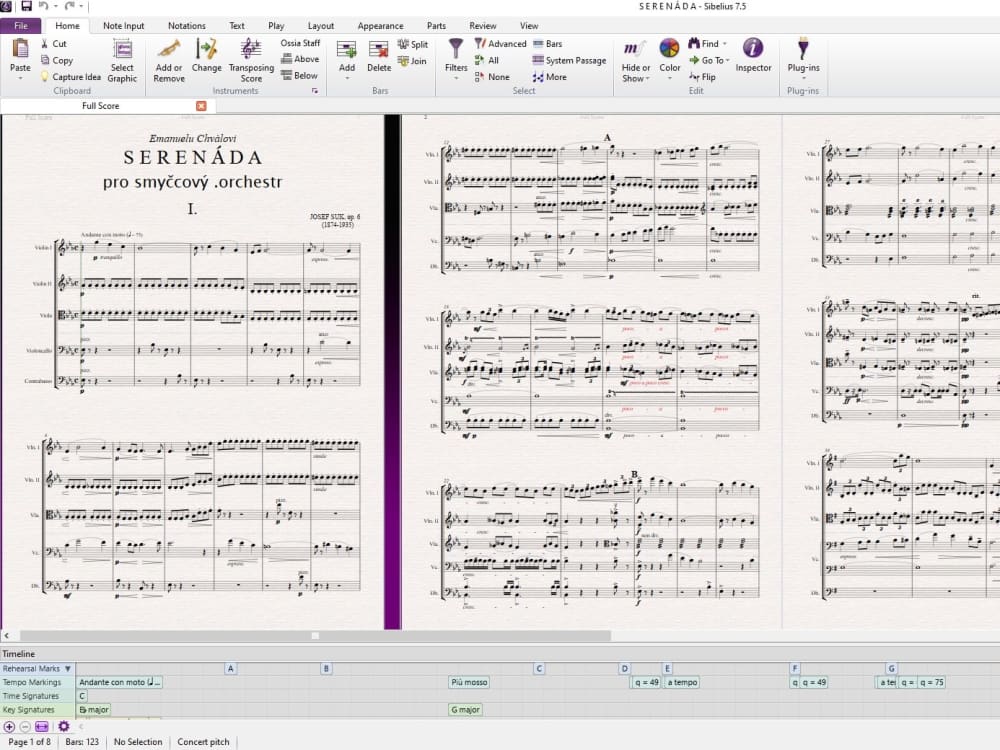Switch to the Review tab
Image resolution: width=1000 pixels, height=750 pixels.
click(x=483, y=26)
